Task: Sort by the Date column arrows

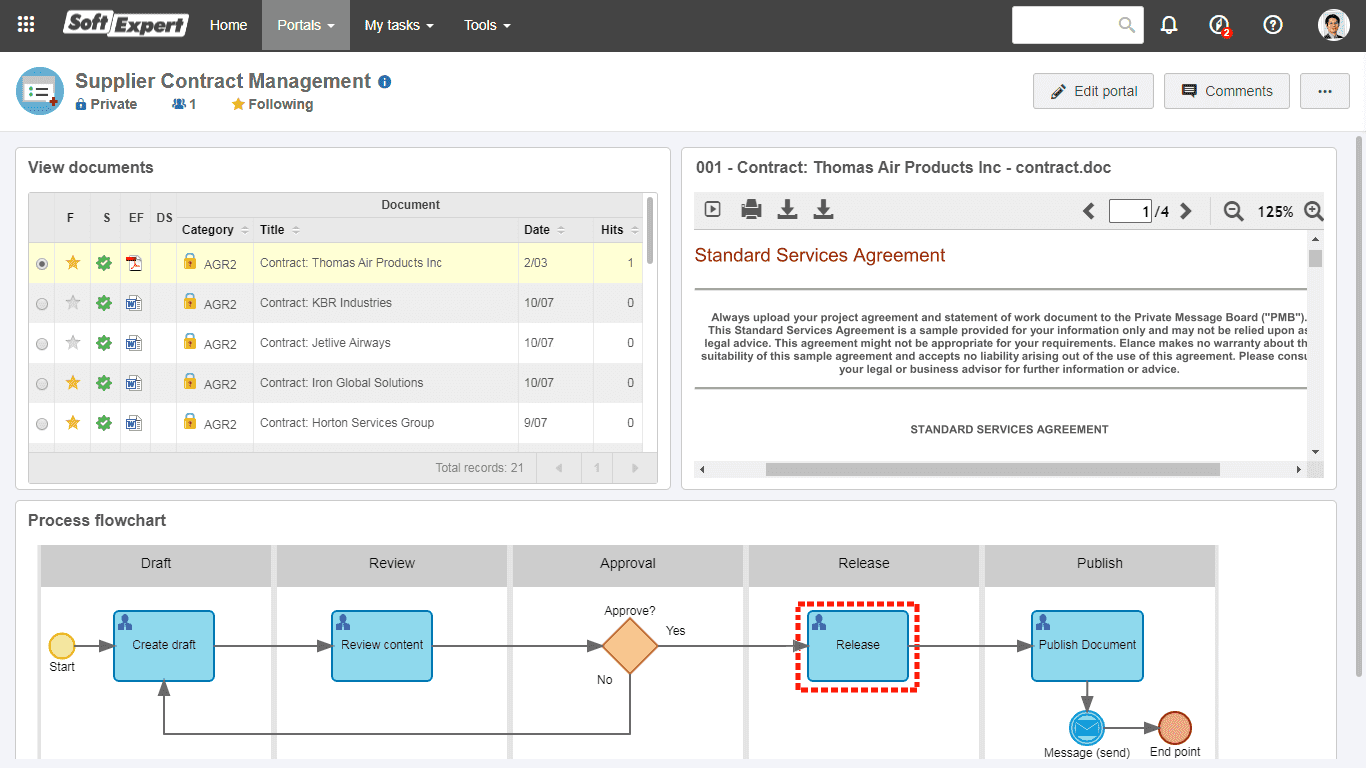Action: pos(560,230)
